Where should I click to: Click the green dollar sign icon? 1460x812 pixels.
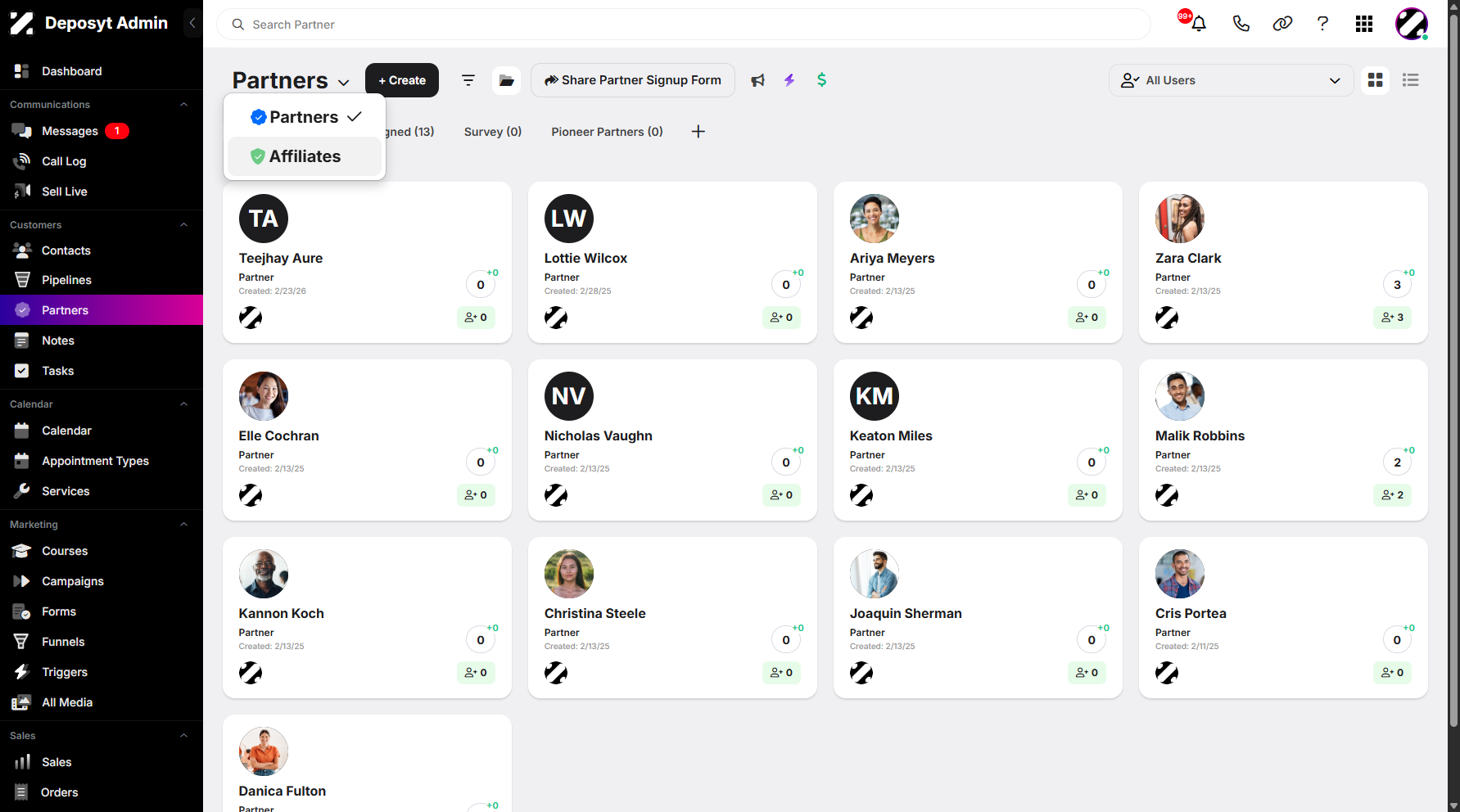pos(821,80)
